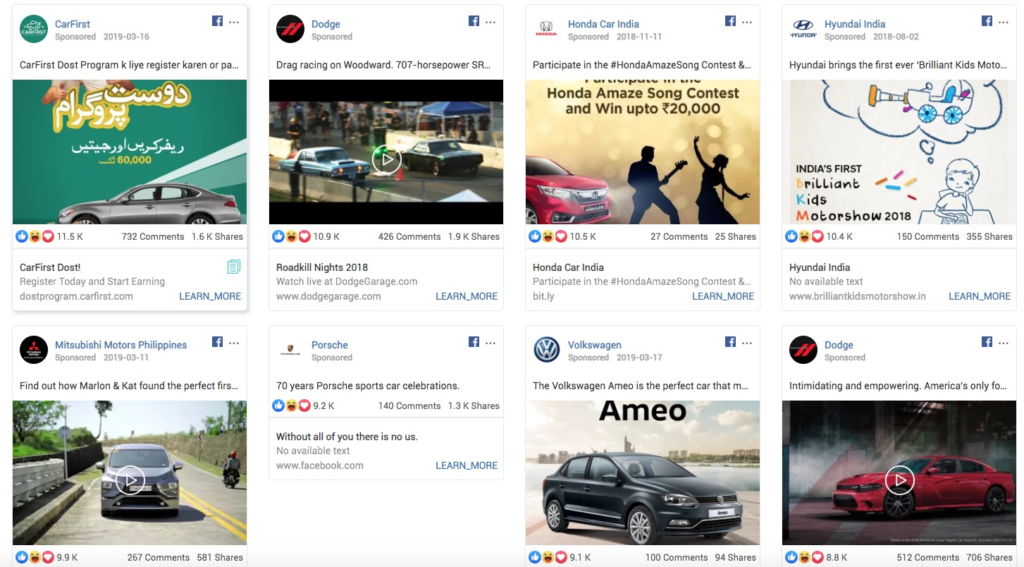Click the Facebook icon on Volkswagen card
1024x567 pixels.
coord(731,342)
